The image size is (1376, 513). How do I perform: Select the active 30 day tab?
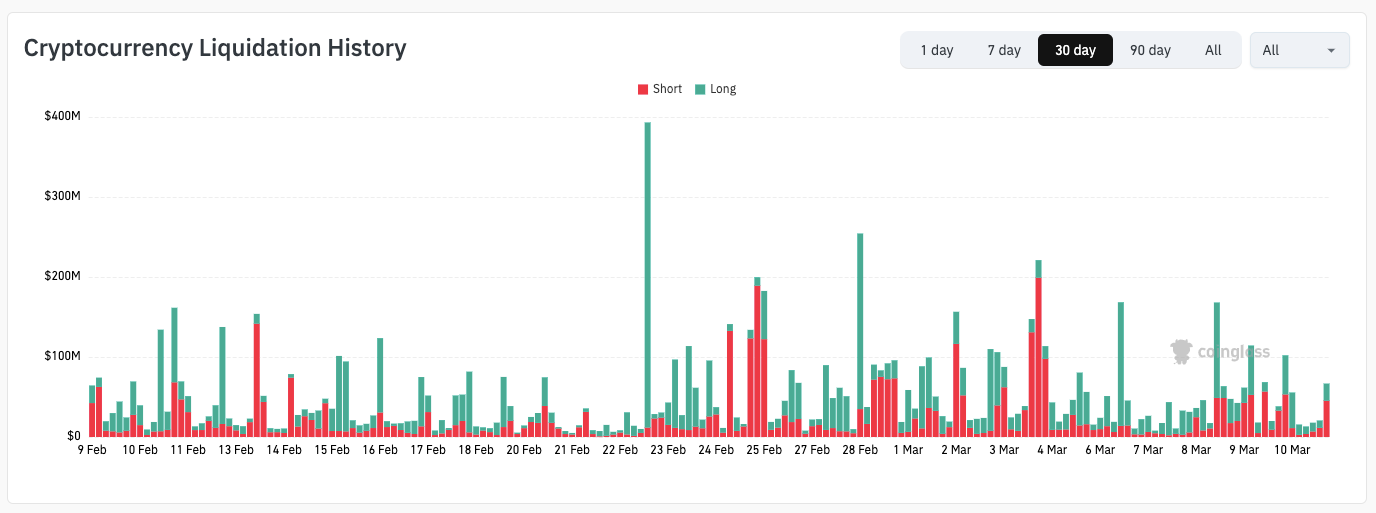pyautogui.click(x=1075, y=50)
